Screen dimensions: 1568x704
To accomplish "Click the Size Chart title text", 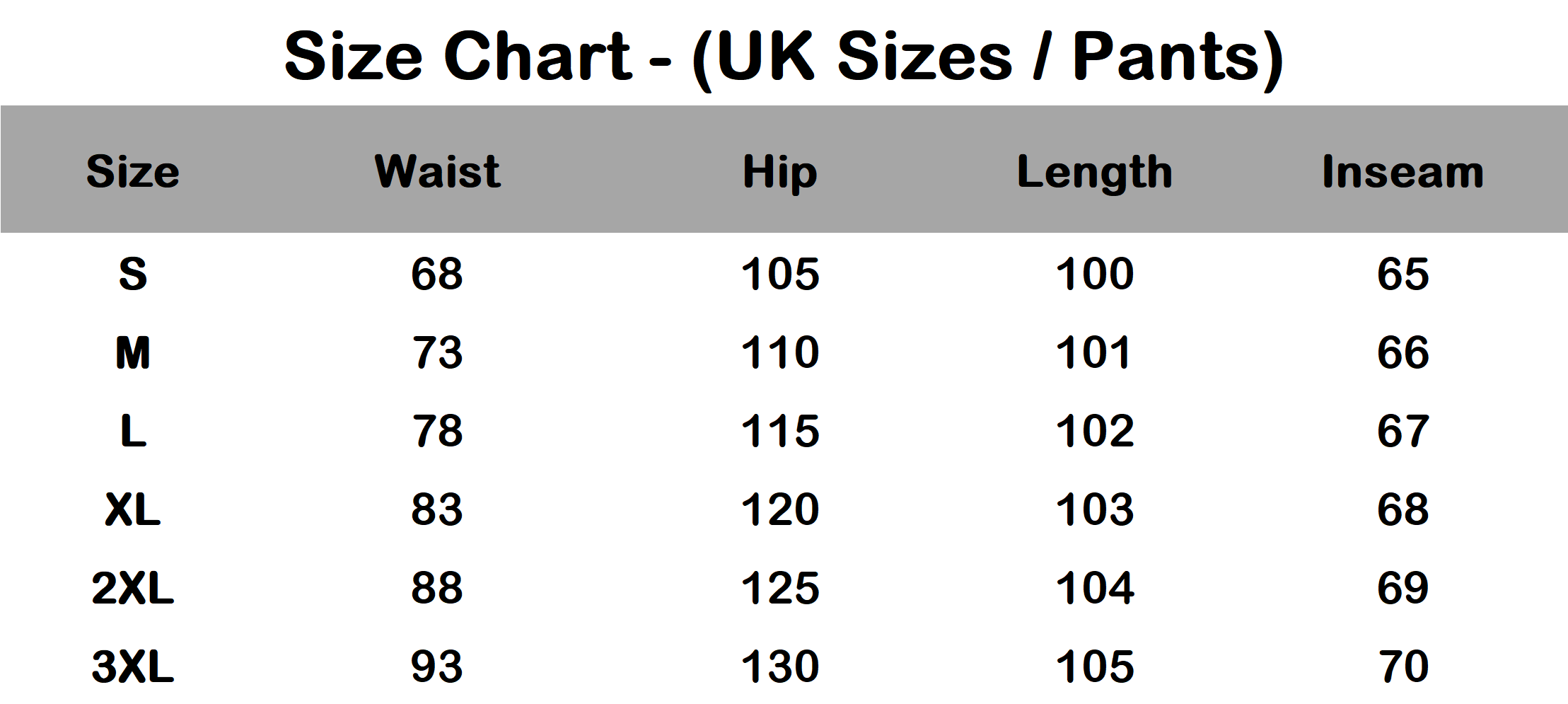I will [784, 57].
